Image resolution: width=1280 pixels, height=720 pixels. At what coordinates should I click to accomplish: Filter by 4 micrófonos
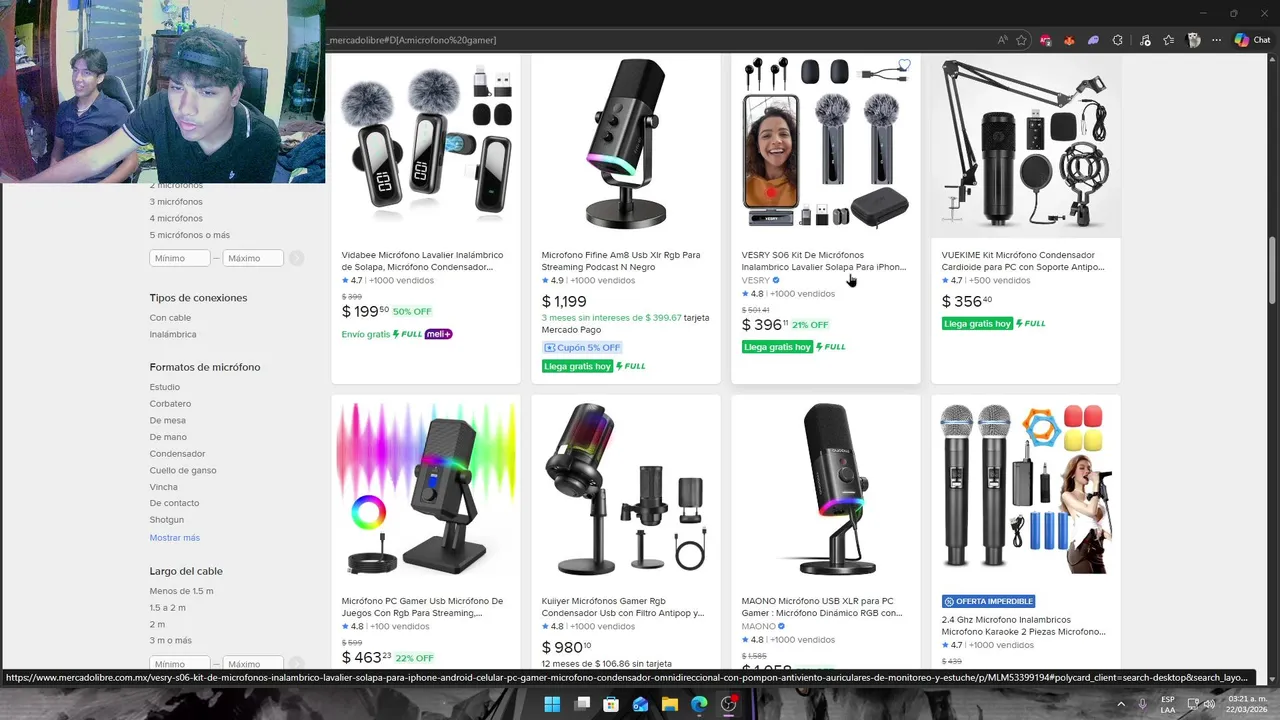point(176,218)
